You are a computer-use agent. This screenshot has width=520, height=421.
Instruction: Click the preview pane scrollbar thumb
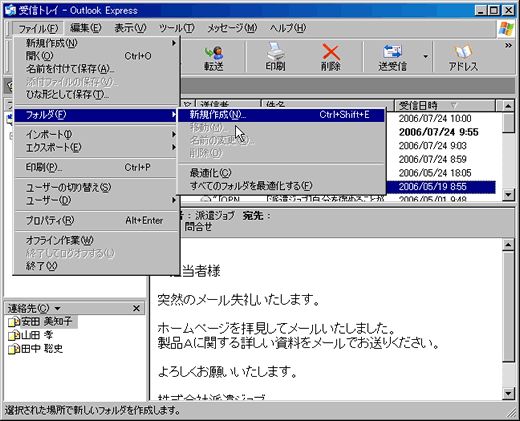coord(508,307)
